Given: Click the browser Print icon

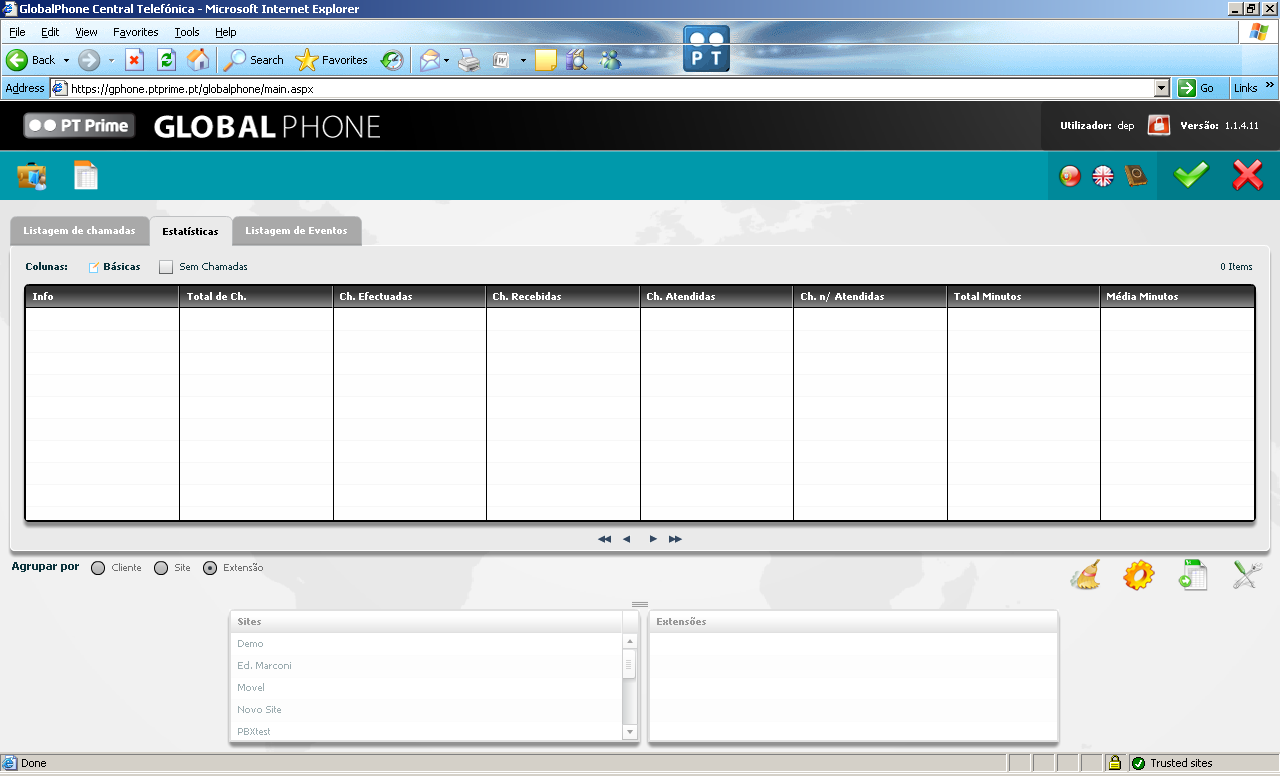Looking at the screenshot, I should point(469,60).
